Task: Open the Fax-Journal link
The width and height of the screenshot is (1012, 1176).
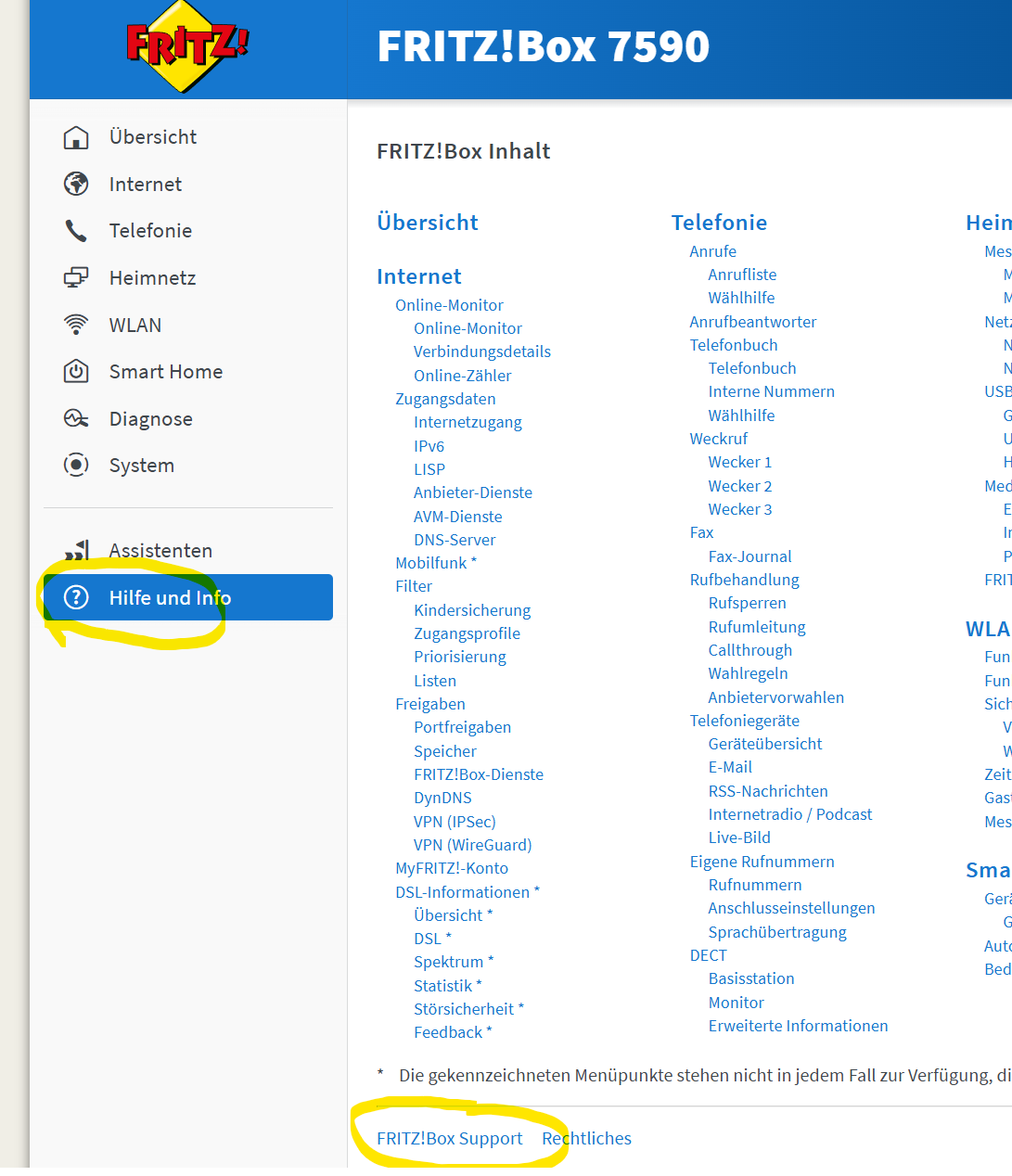Action: click(x=749, y=556)
